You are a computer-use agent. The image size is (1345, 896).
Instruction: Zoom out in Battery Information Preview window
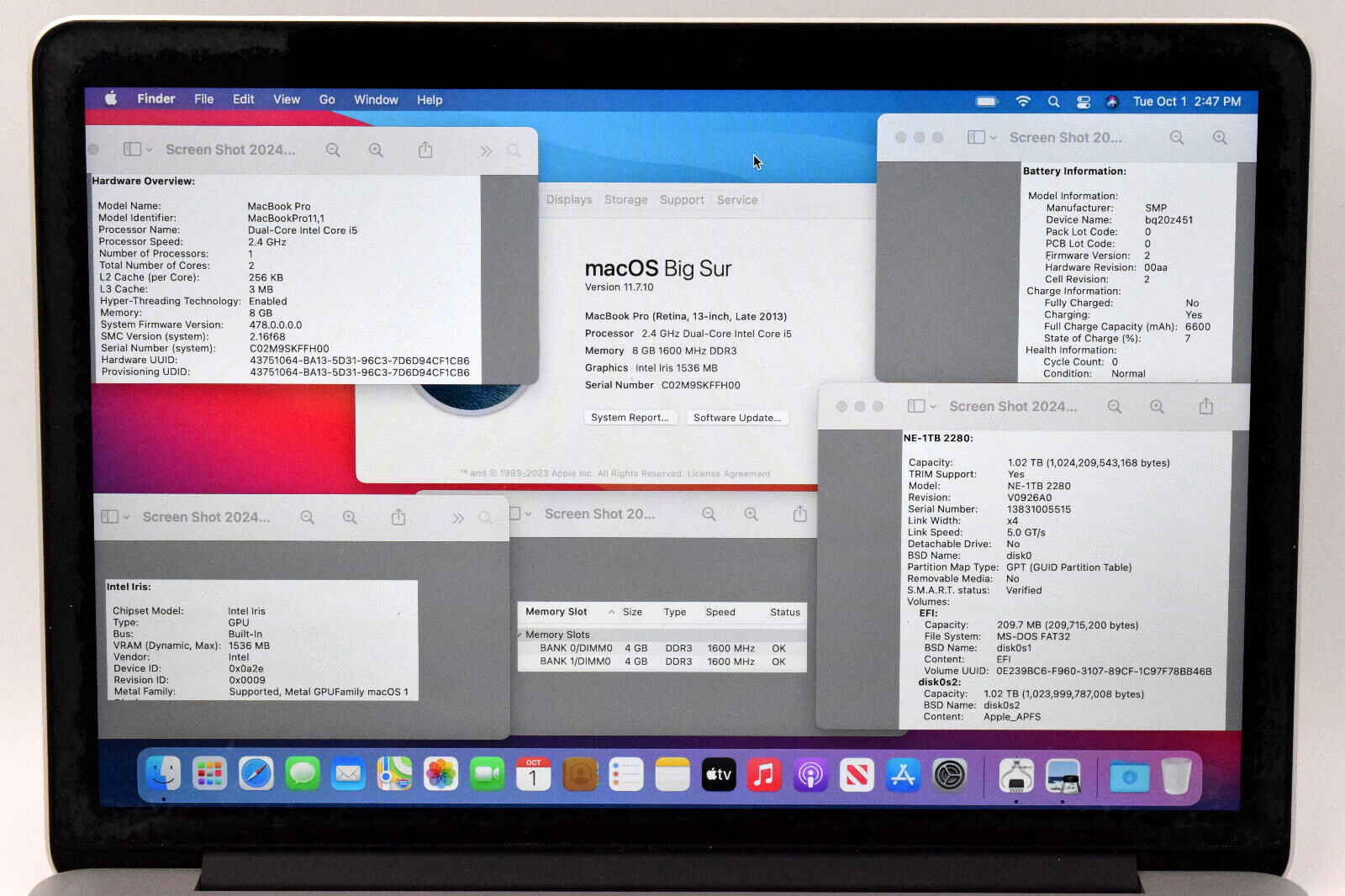1177,138
